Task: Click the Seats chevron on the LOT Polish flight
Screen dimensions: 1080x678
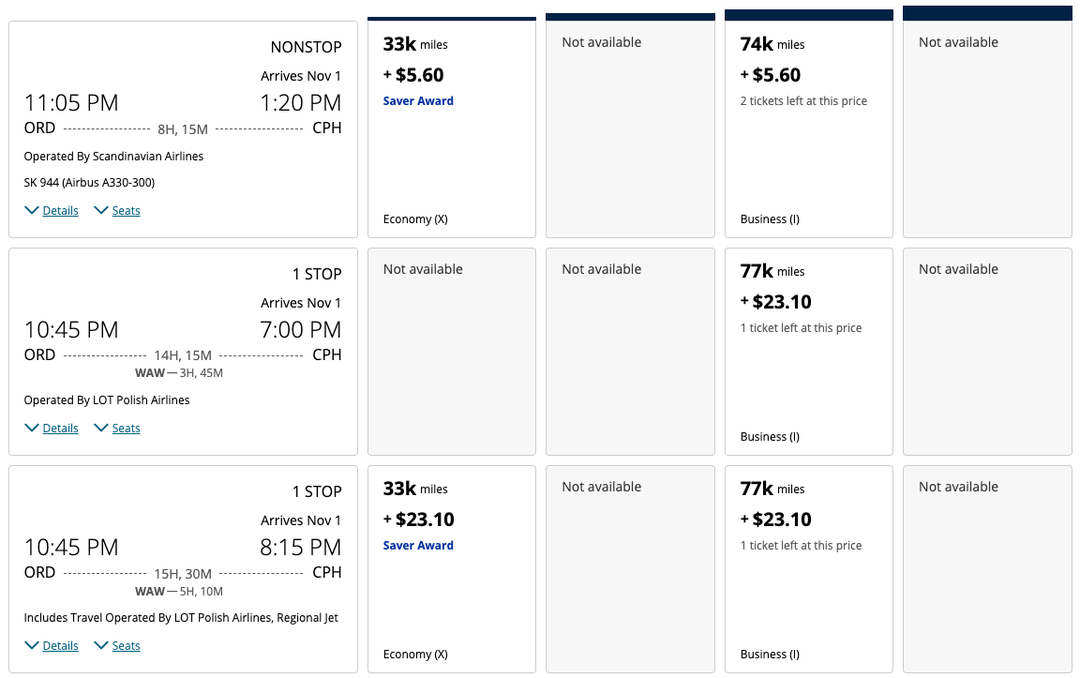Action: tap(100, 428)
